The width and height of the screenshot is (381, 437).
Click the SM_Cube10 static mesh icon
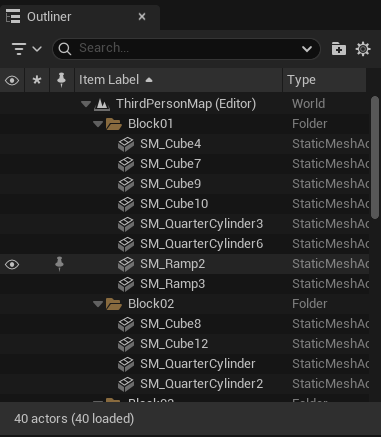click(126, 204)
